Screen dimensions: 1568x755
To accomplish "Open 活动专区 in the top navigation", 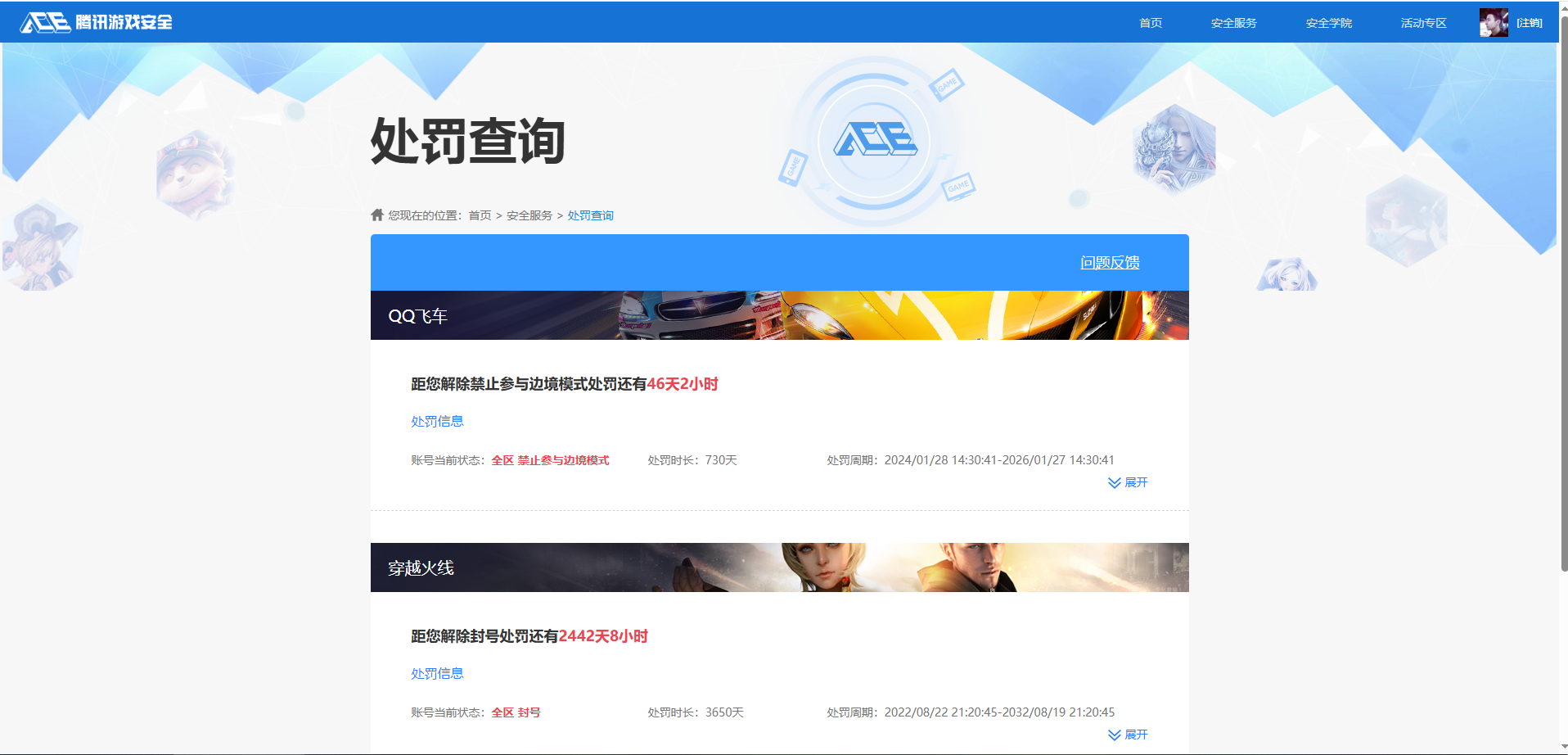I will 1423,23.
